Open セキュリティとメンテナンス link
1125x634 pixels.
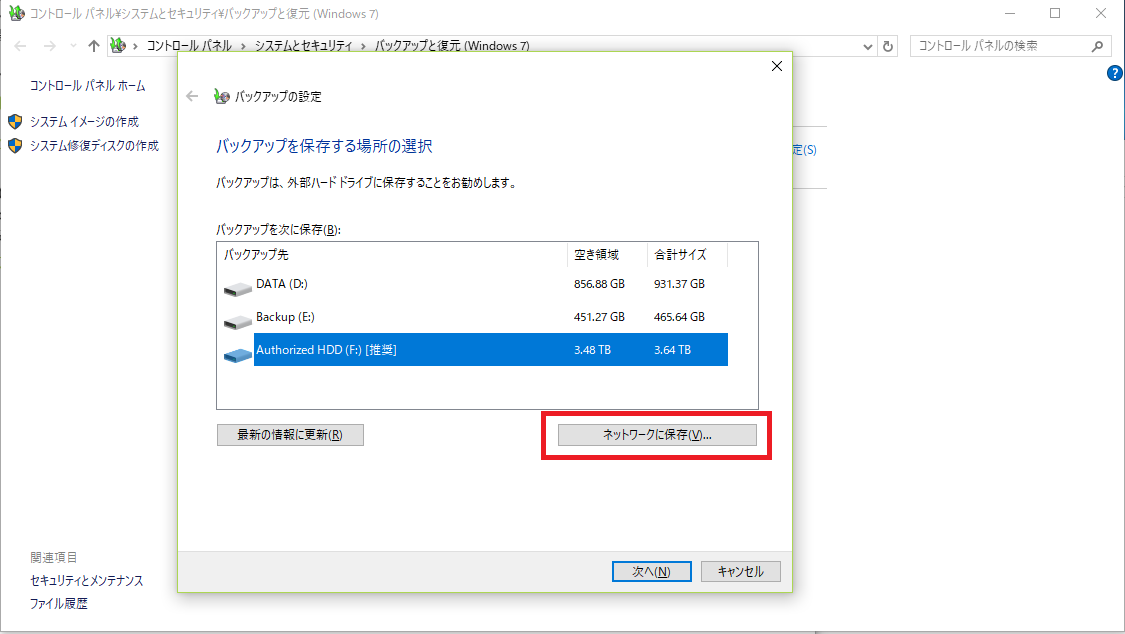click(86, 581)
